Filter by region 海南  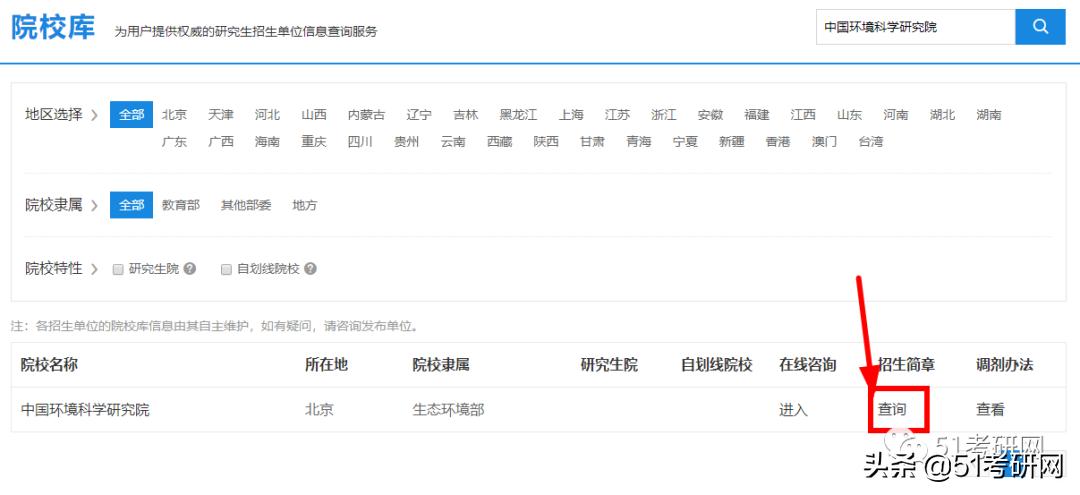[x=267, y=141]
